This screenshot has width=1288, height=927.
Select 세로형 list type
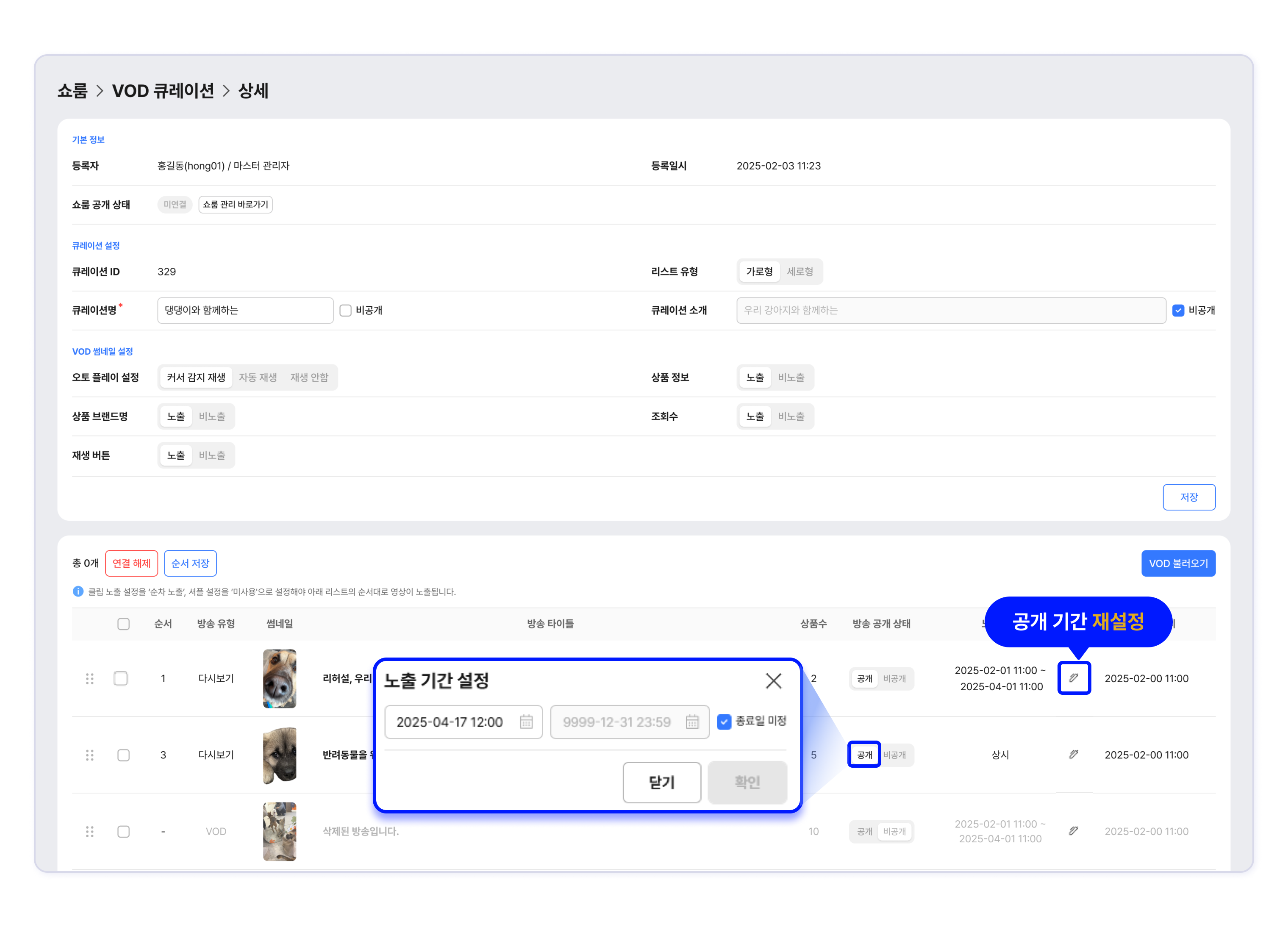point(799,272)
